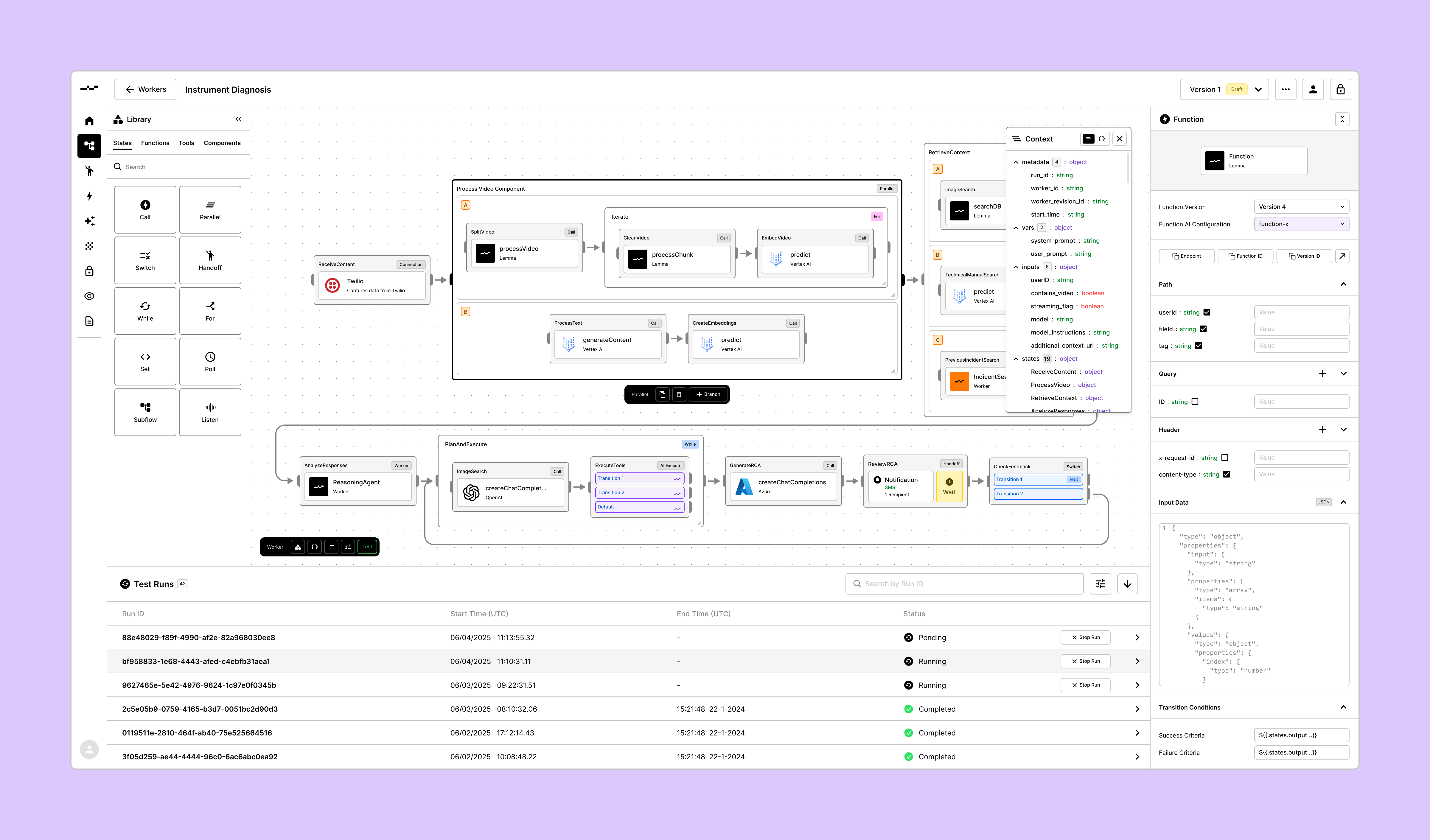Screen dimensions: 1430x840
Task: Click the Search by Run ID field
Action: tap(964, 584)
